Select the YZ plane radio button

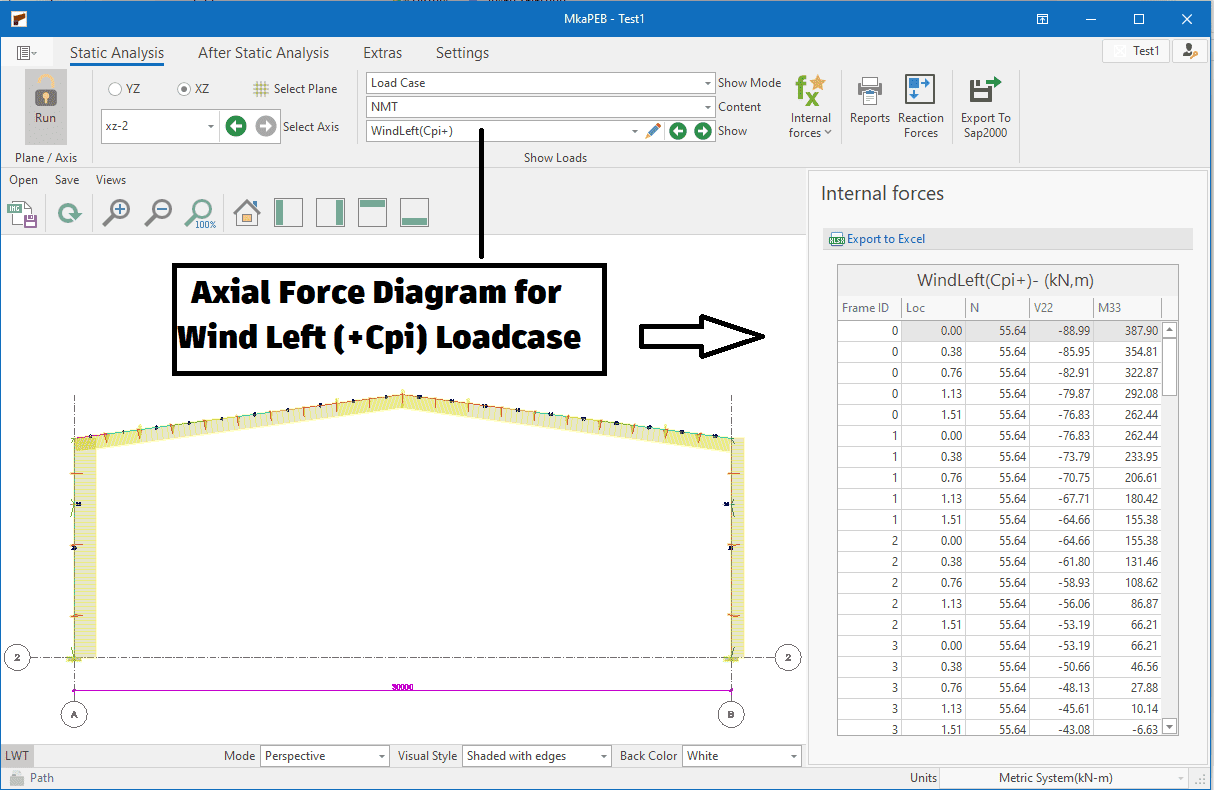[115, 89]
